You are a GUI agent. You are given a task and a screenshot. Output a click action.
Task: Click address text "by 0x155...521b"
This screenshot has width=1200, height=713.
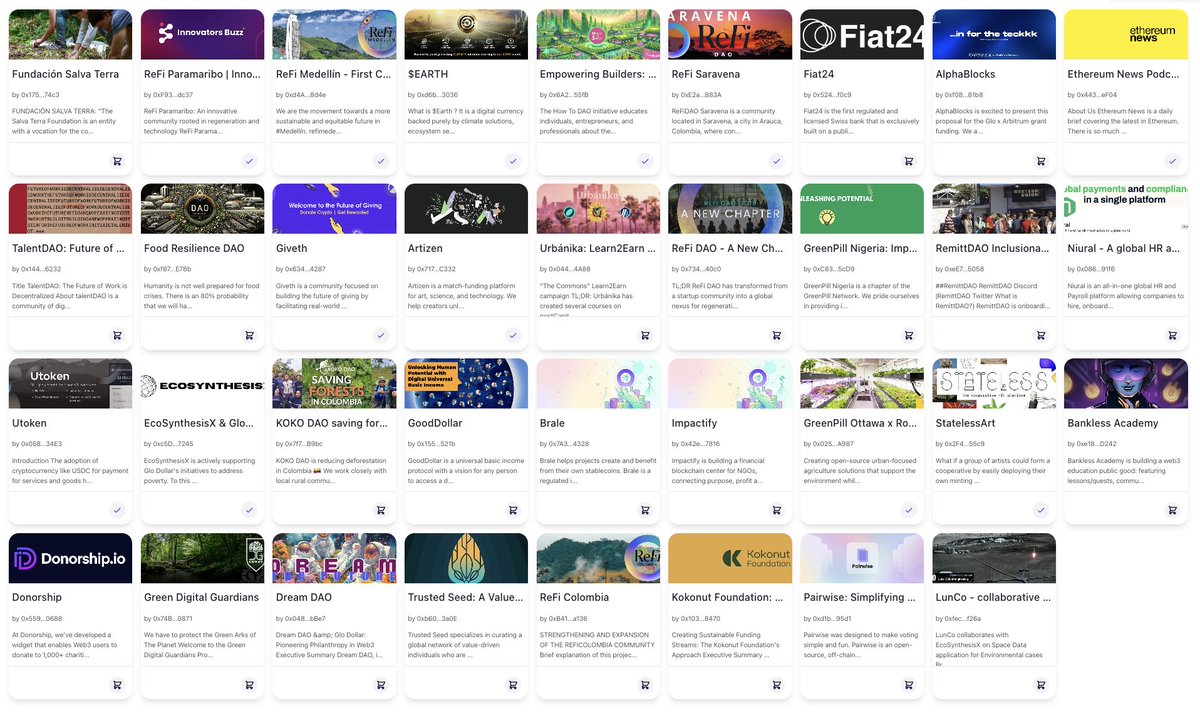(432, 444)
